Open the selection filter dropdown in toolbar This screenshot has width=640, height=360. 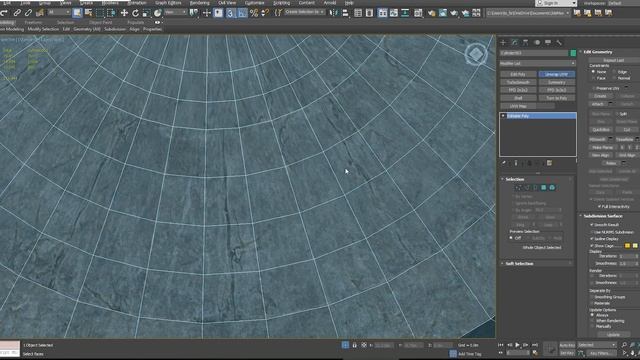pos(59,13)
